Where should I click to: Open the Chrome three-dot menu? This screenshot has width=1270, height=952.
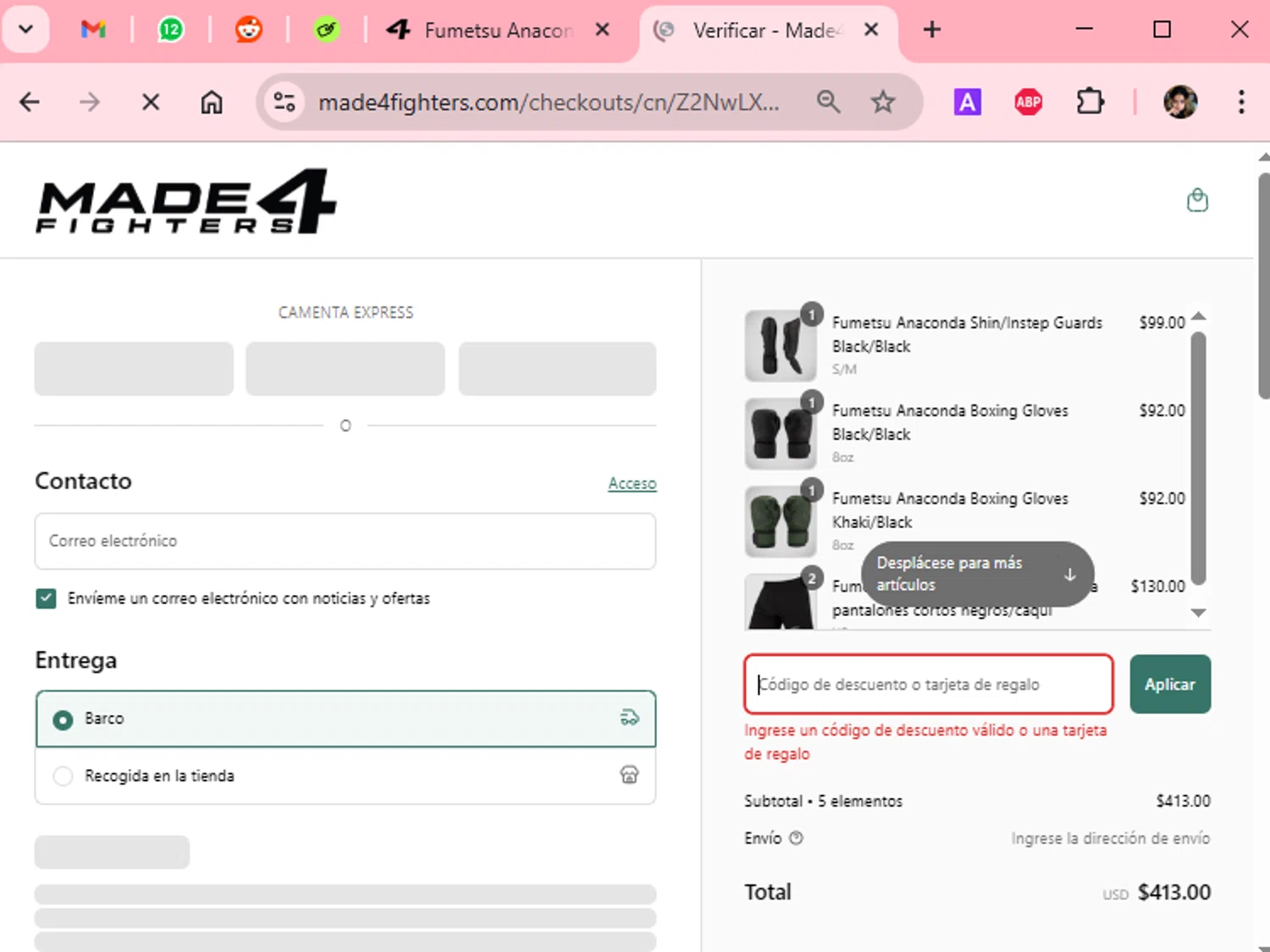coord(1241,102)
